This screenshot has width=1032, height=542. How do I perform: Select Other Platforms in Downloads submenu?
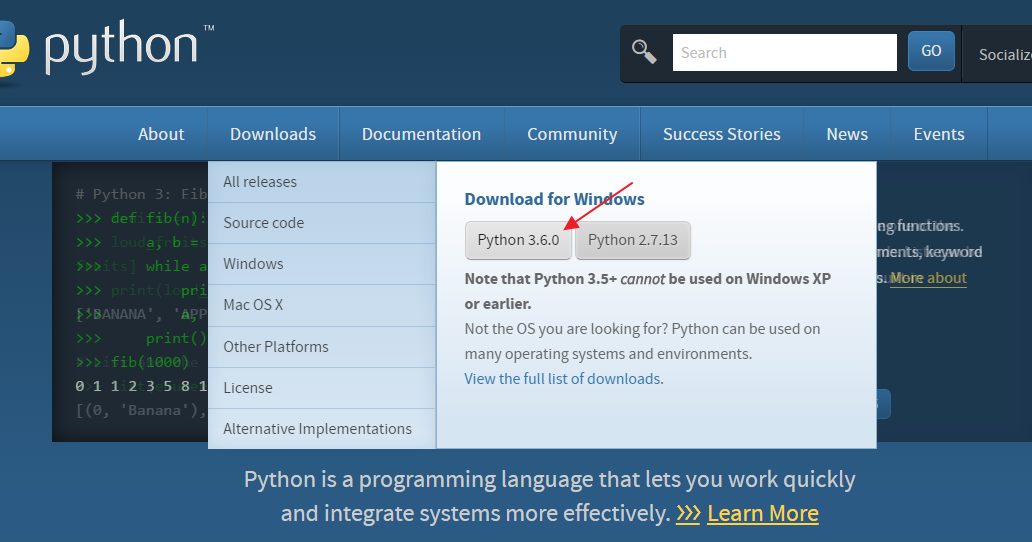click(322, 347)
